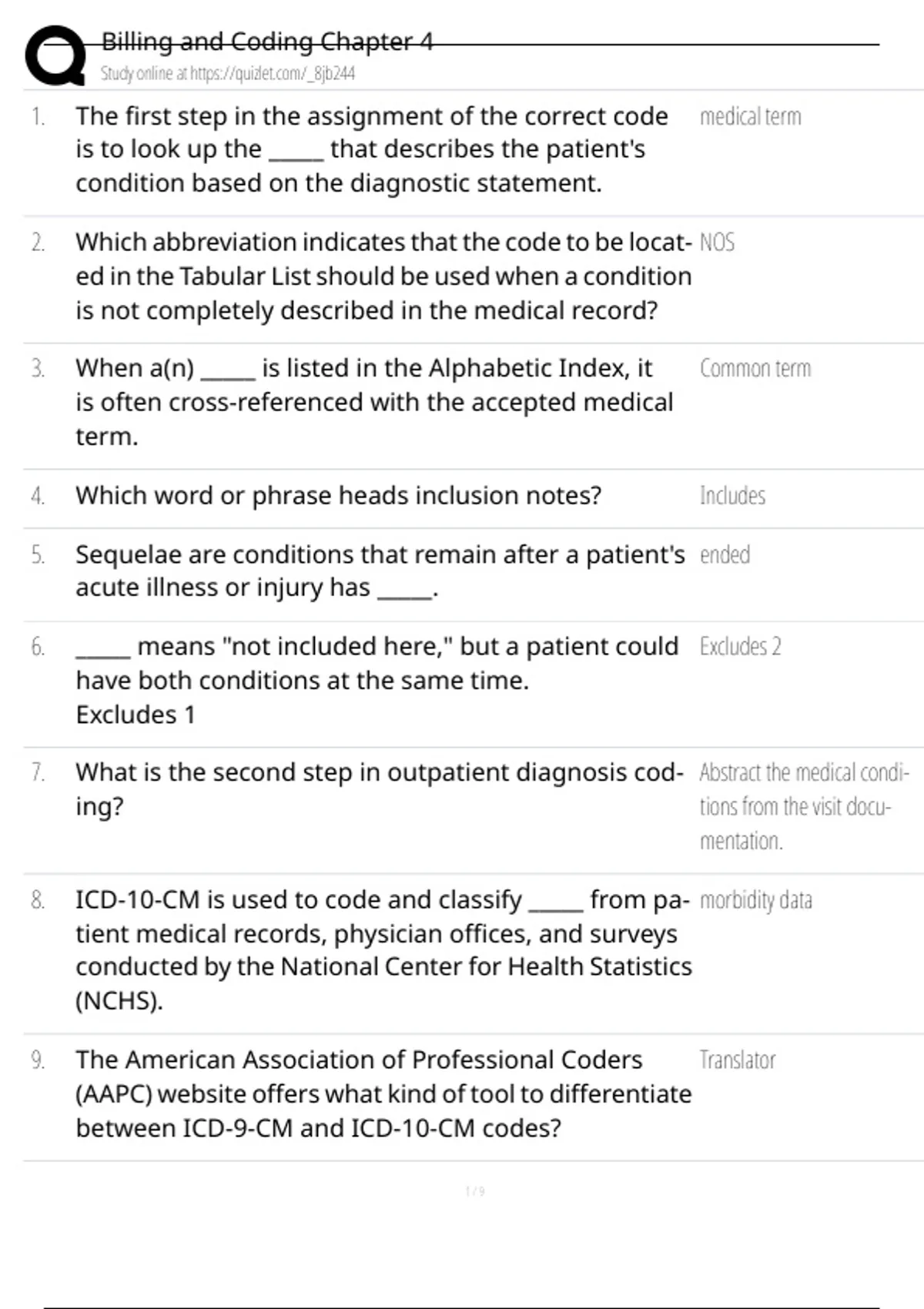Image resolution: width=924 pixels, height=1309 pixels.
Task: Click the AAPC website question text
Action: point(383,1094)
